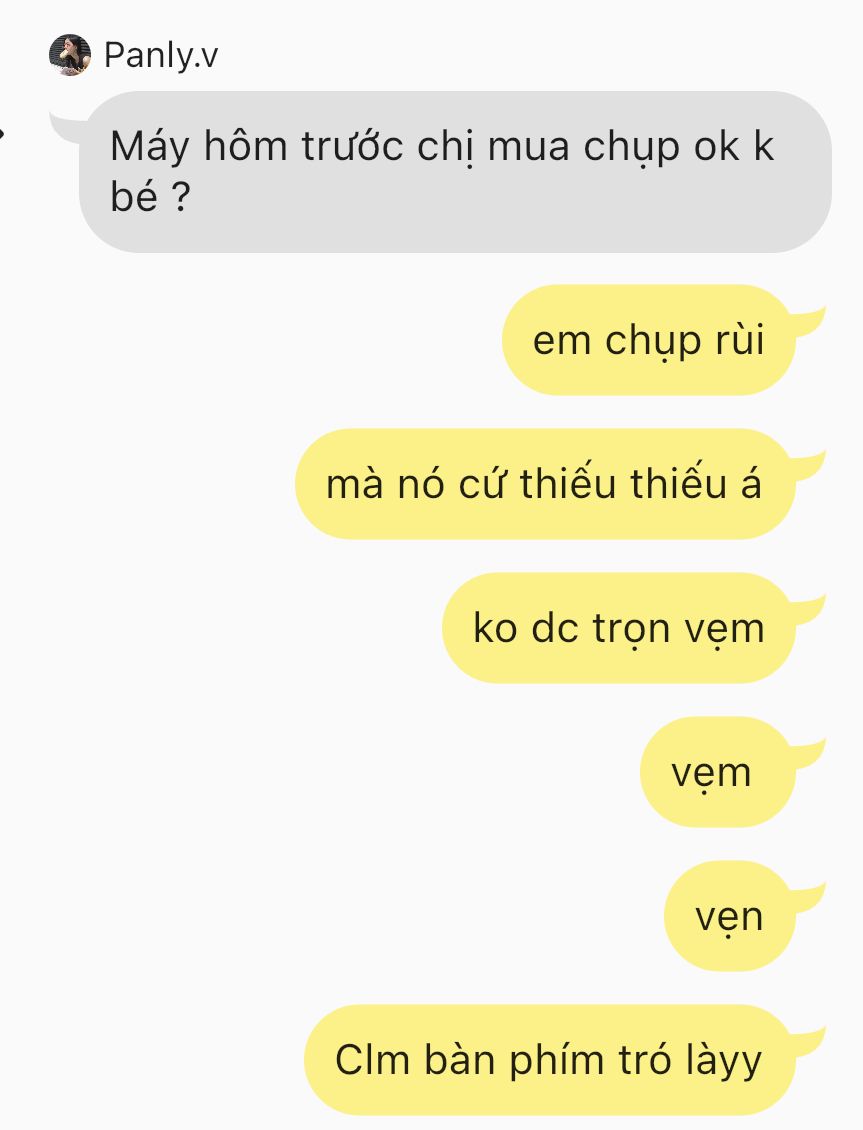Click the tail on the 'vẹn' bubble
Screen dimensions: 863x1130
coord(808,898)
